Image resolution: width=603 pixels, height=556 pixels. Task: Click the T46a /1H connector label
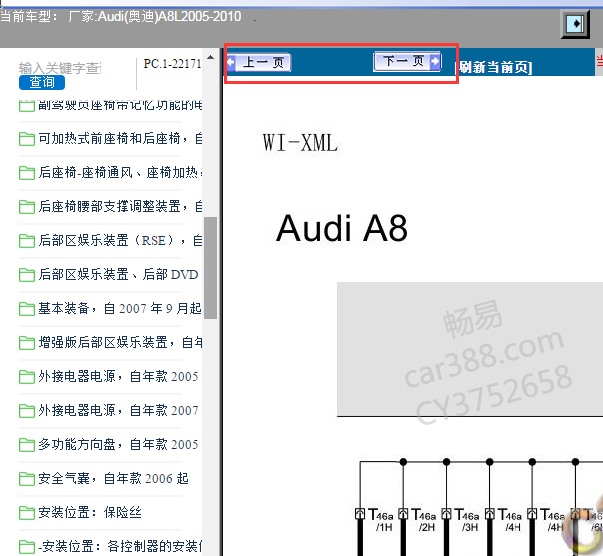380,519
